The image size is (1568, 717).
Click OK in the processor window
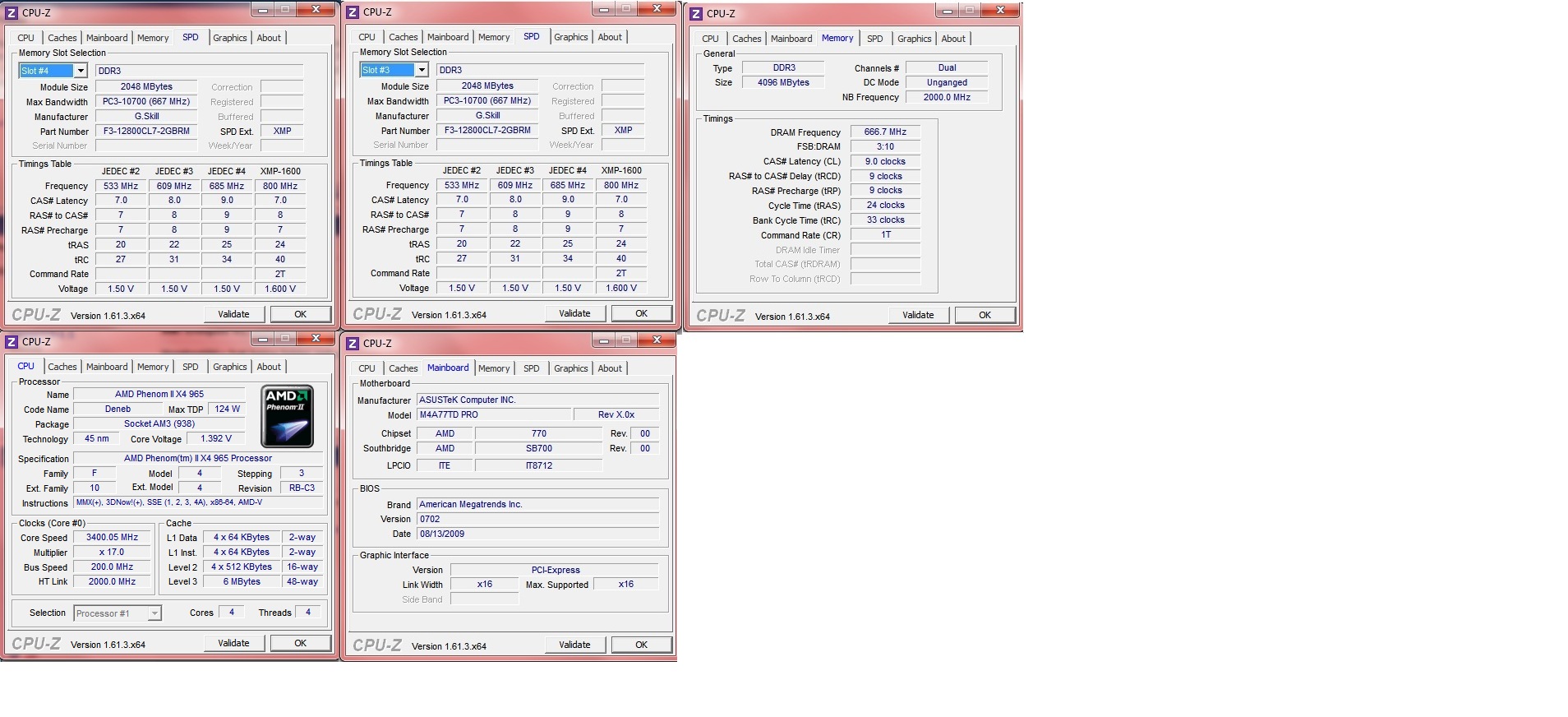[301, 643]
